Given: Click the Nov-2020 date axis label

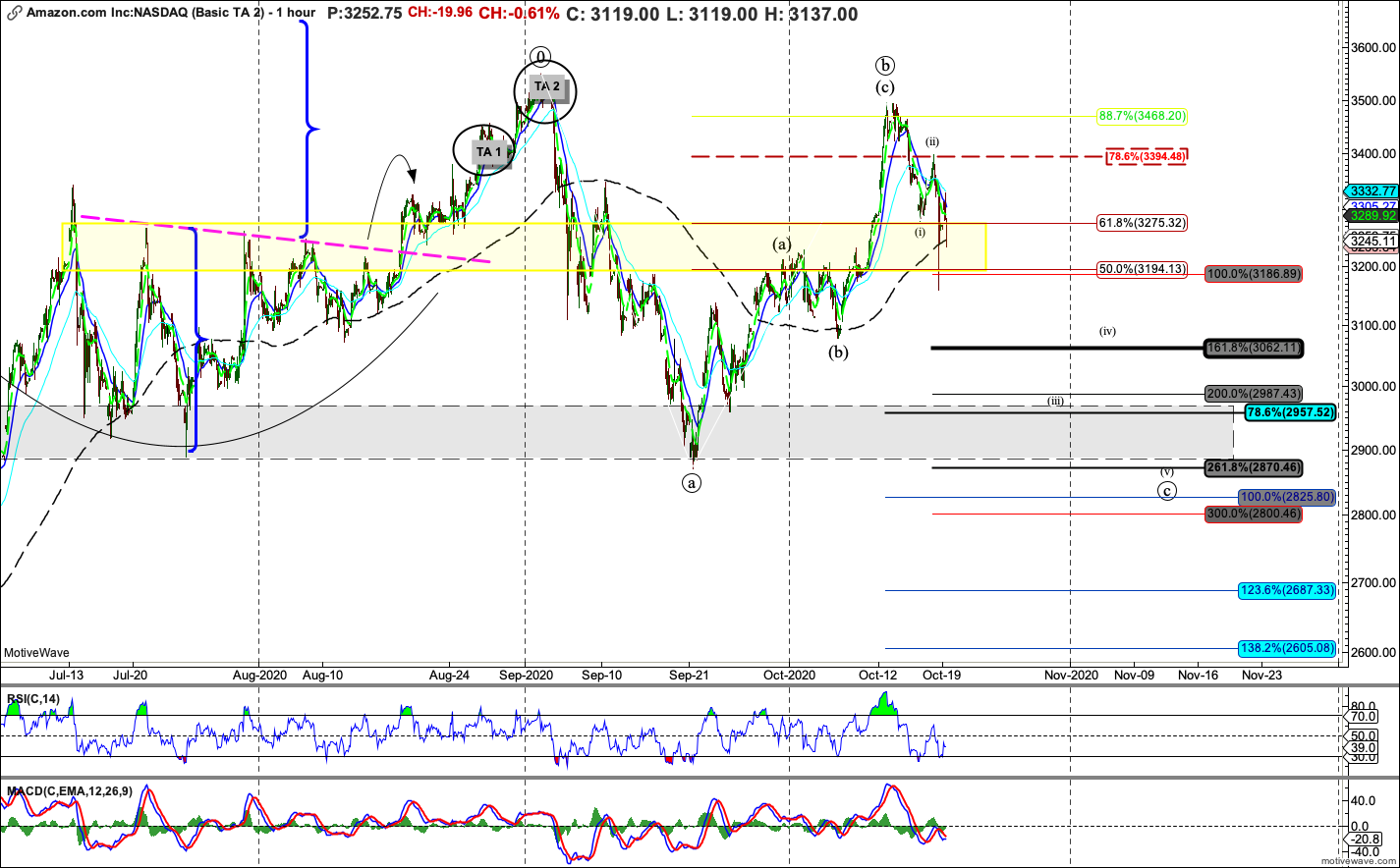Looking at the screenshot, I should 1071,676.
